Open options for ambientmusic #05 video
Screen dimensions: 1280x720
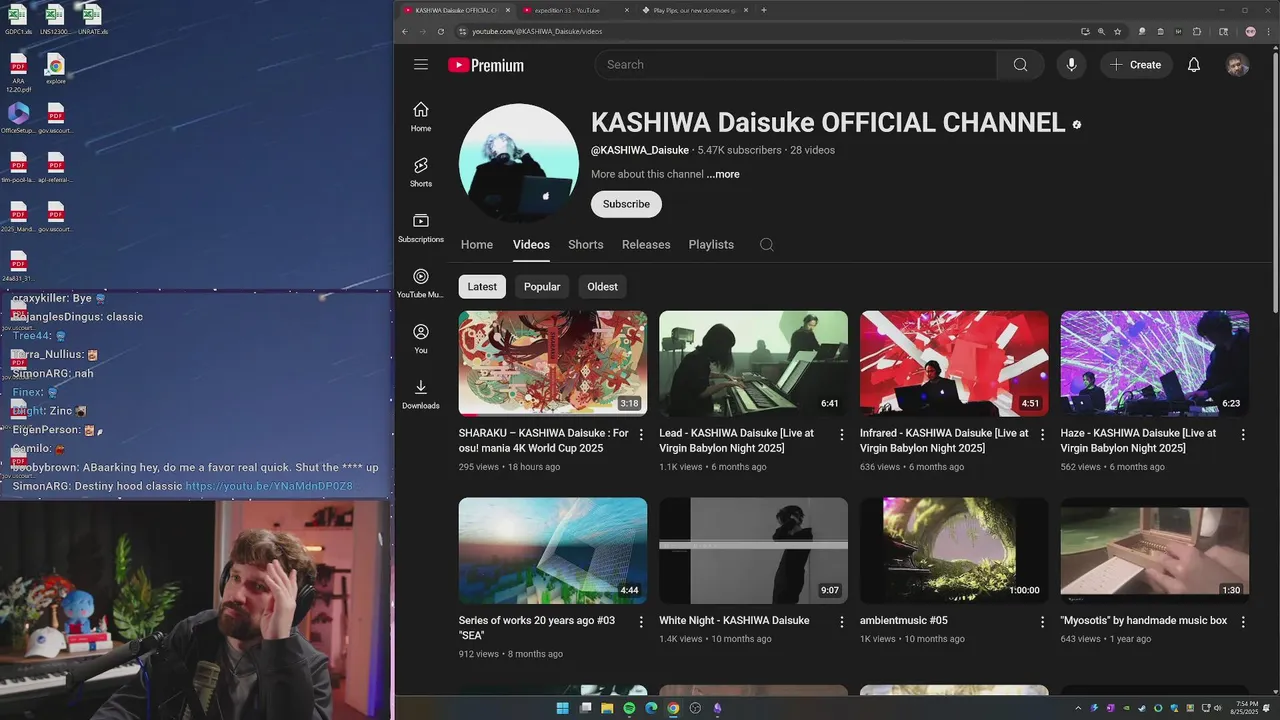pos(1042,622)
